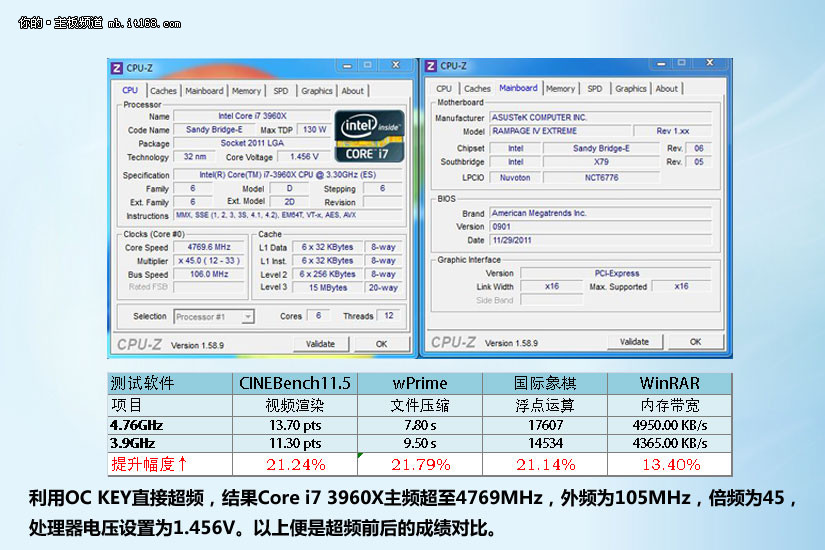Viewport: 825px width, 550px height.
Task: Click the Max TDP value '130 W'
Action: [315, 129]
